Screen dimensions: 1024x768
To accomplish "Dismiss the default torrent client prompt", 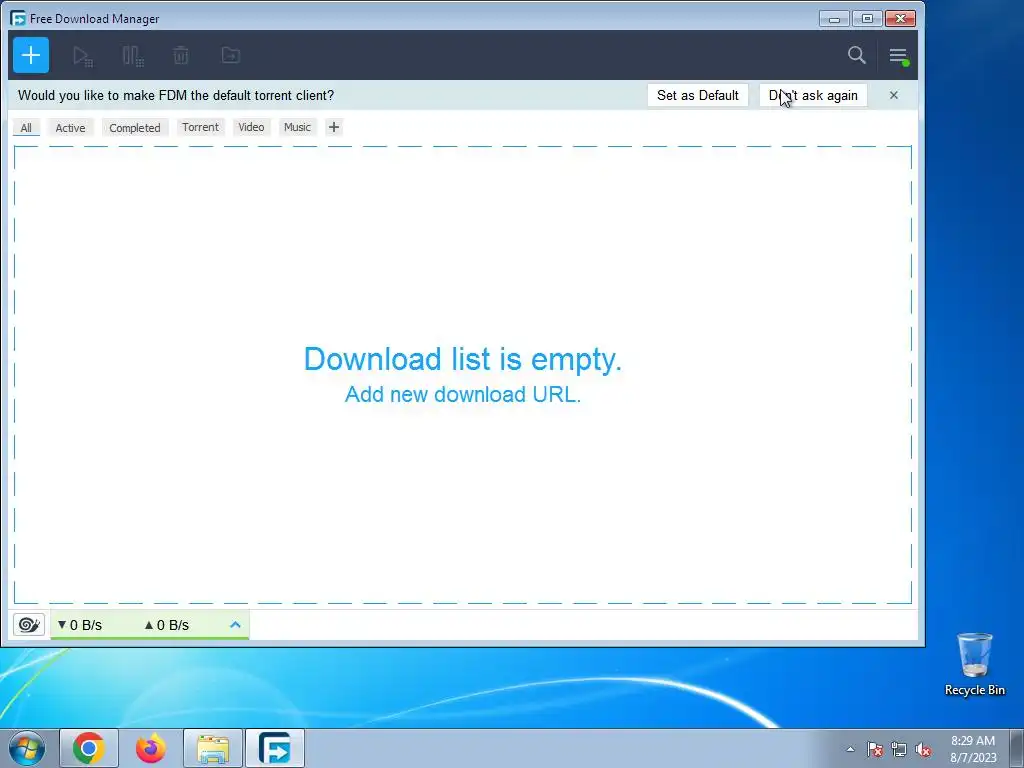I will click(893, 95).
